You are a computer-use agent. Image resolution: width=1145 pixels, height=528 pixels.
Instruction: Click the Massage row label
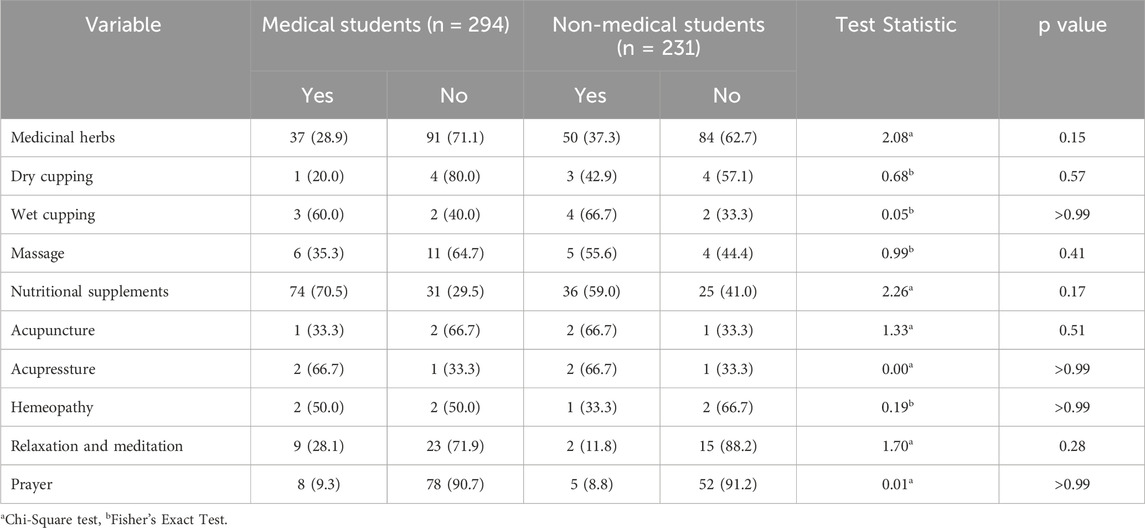(x=47, y=254)
